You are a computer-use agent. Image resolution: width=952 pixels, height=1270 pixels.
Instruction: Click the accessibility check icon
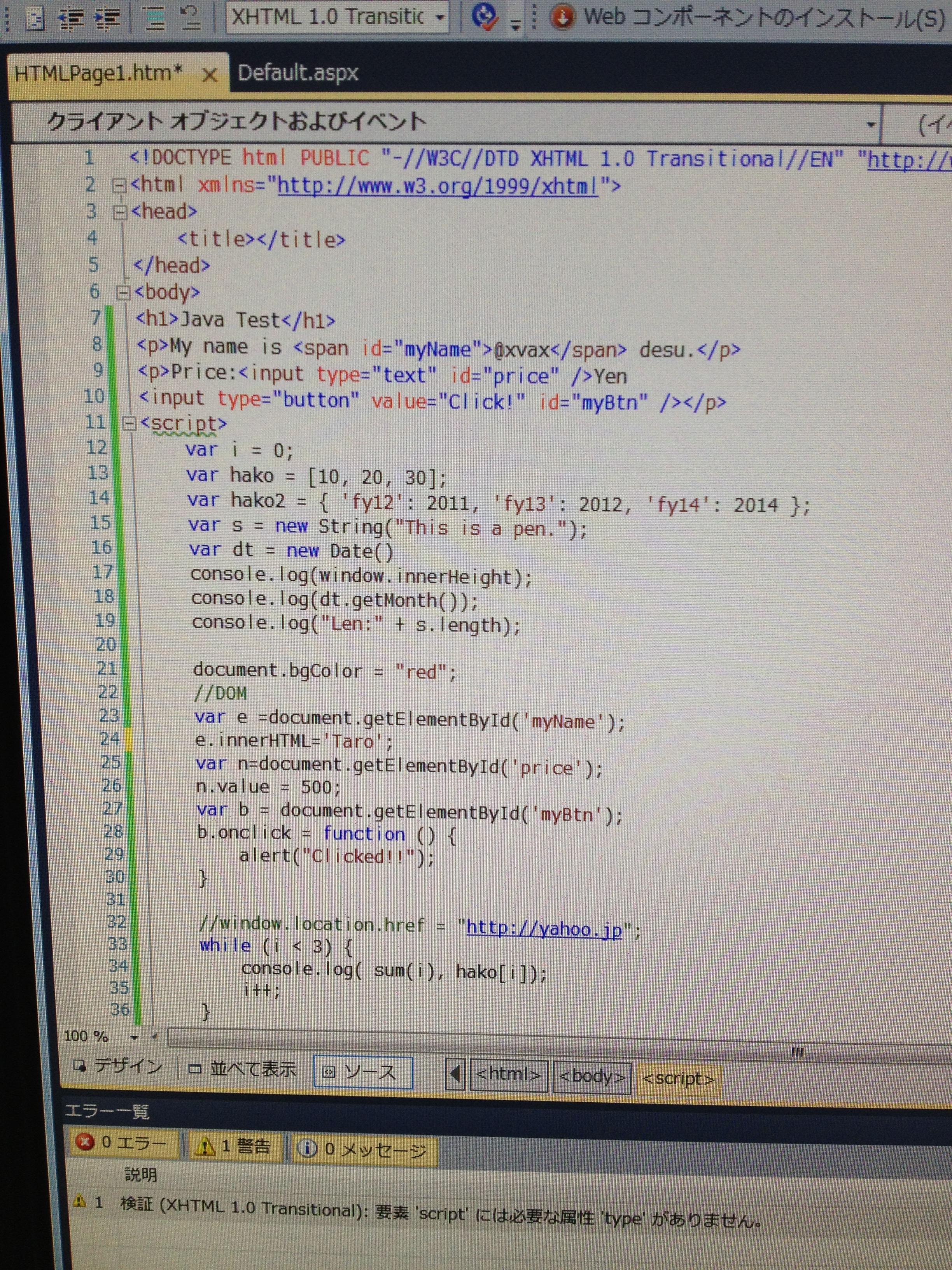485,17
